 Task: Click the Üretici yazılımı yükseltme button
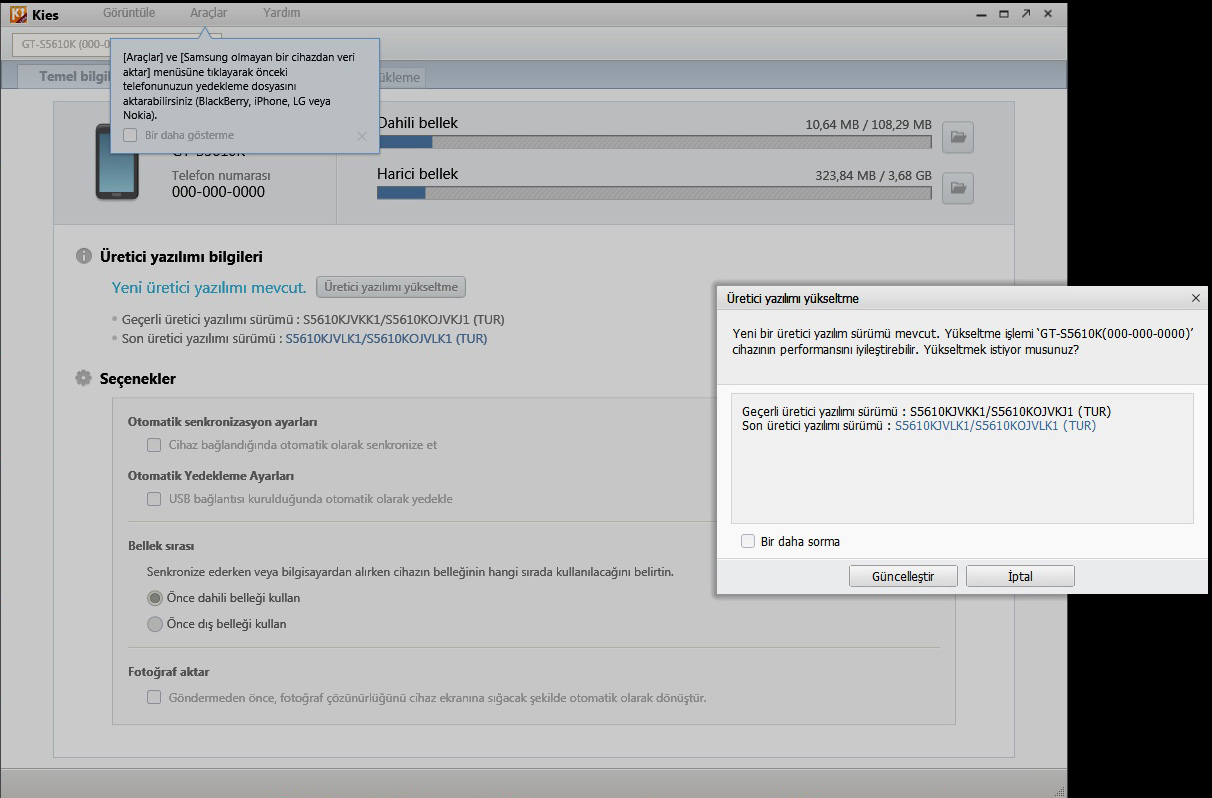pyautogui.click(x=391, y=287)
